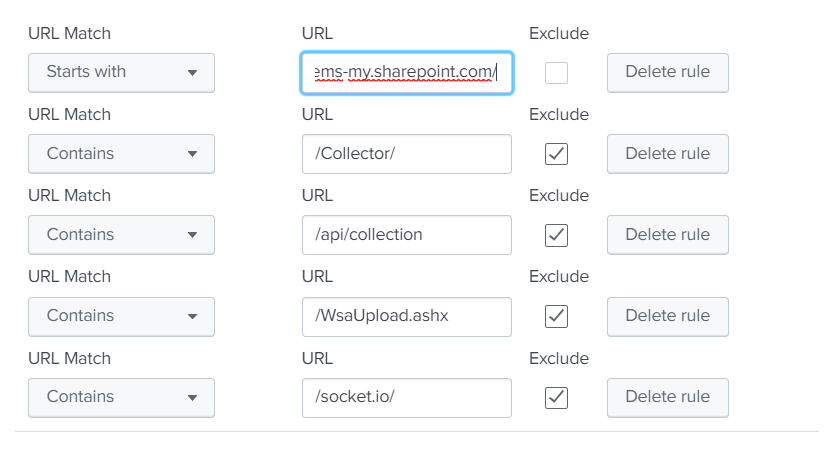Image resolution: width=829 pixels, height=453 pixels.
Task: Open URL Match dropdown for /socket.io/ rule
Action: point(121,397)
